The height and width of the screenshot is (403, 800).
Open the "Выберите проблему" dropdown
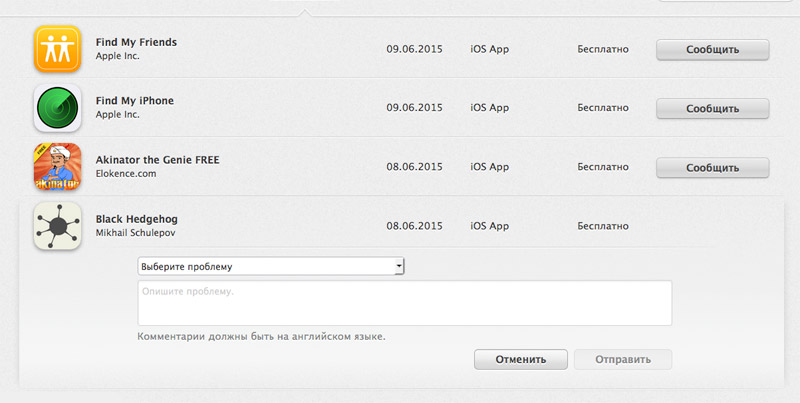271,266
